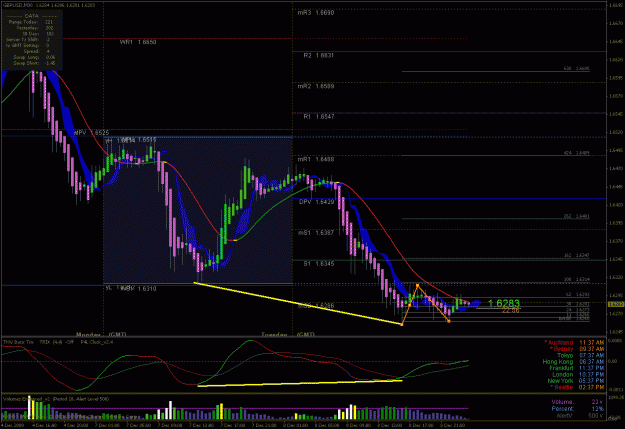Click the yellow current-price tag on price axis

tap(616, 304)
